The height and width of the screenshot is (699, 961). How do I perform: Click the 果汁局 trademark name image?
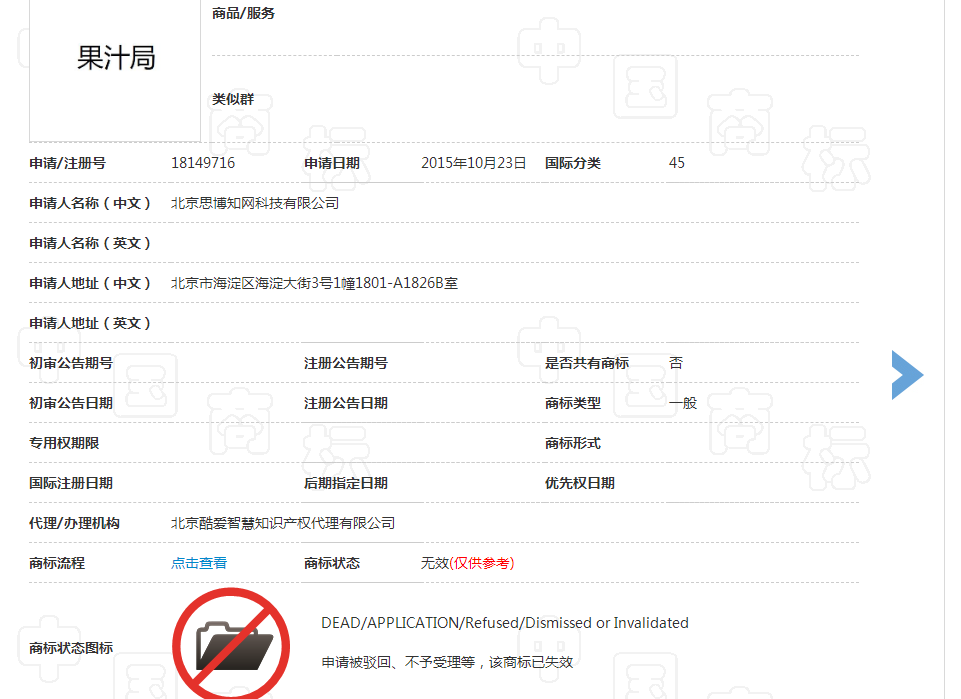[113, 58]
